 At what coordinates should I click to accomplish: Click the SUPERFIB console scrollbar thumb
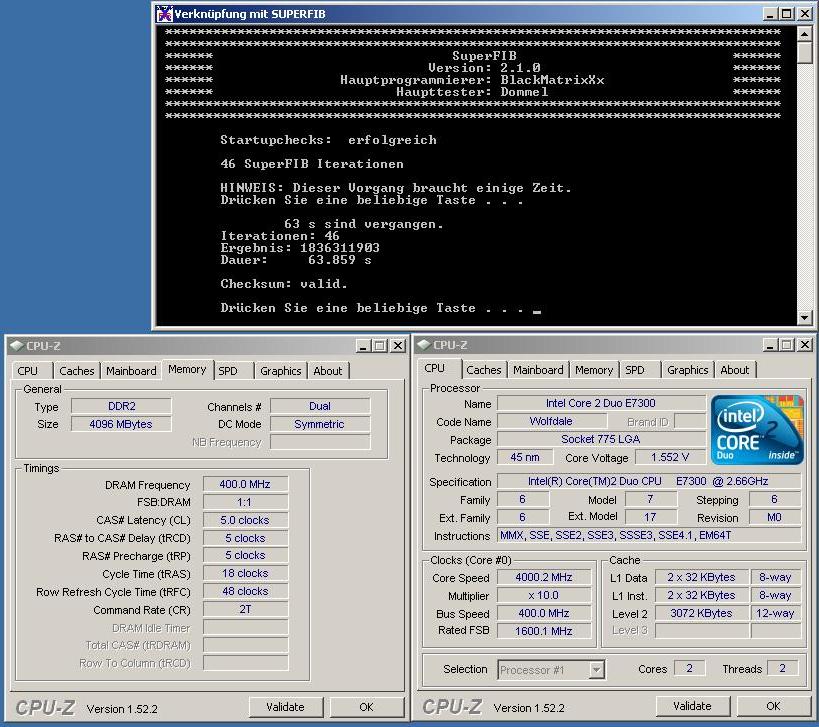tap(804, 53)
